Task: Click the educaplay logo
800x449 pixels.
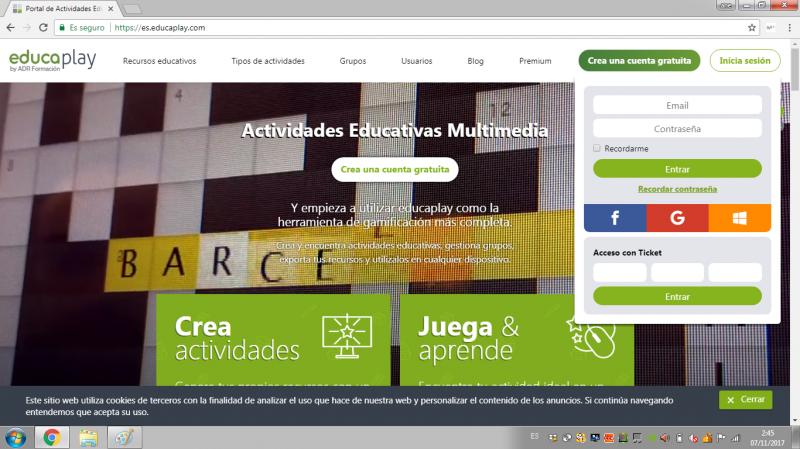Action: coord(53,60)
